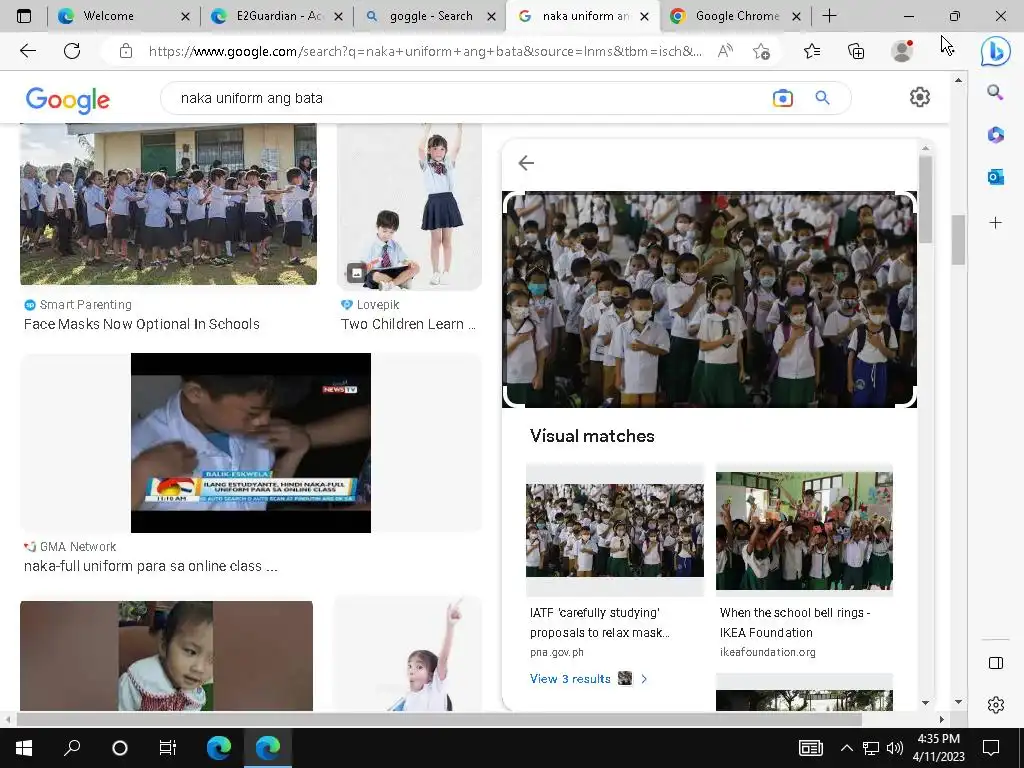Open a new browser tab
The image size is (1024, 768).
point(829,16)
